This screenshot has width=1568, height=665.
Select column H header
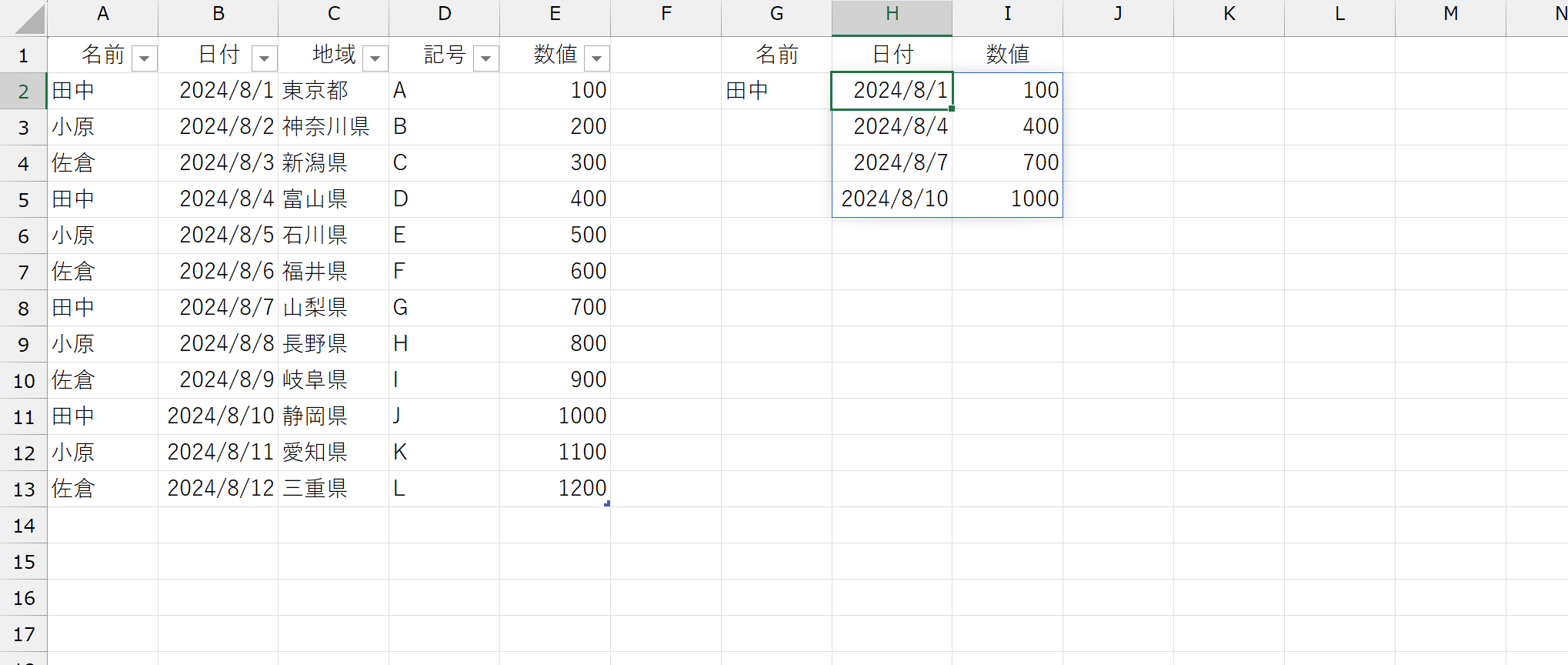point(892,15)
